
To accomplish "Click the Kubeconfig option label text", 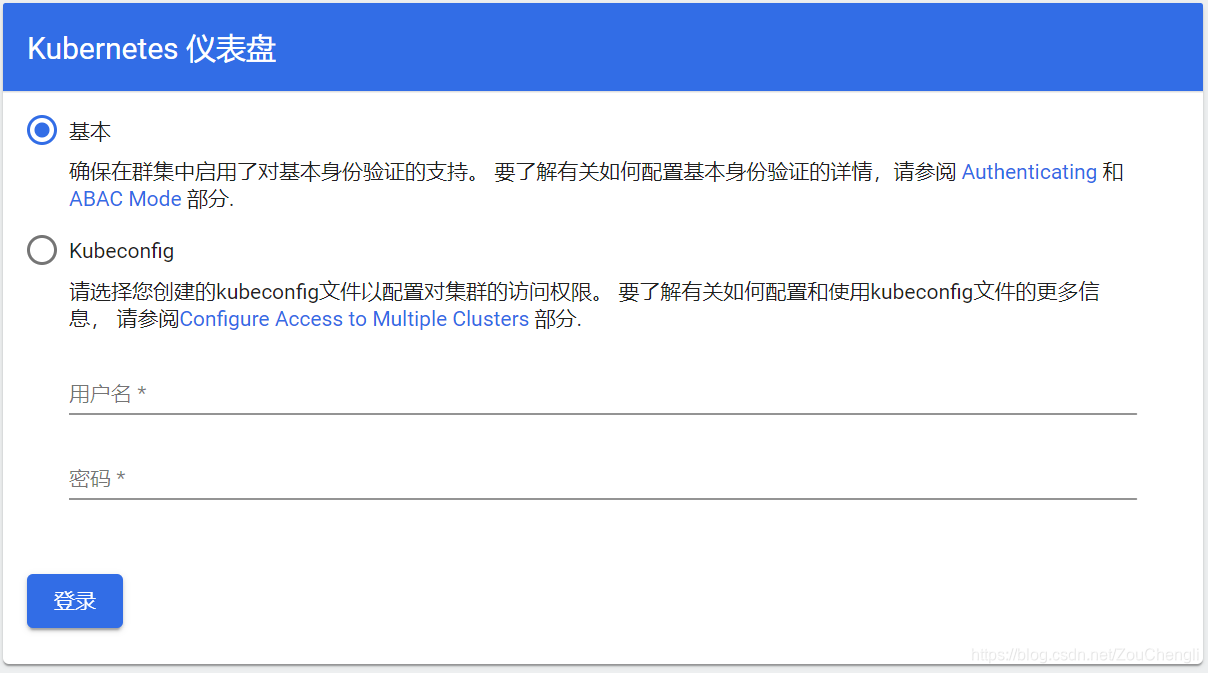I will tap(121, 251).
